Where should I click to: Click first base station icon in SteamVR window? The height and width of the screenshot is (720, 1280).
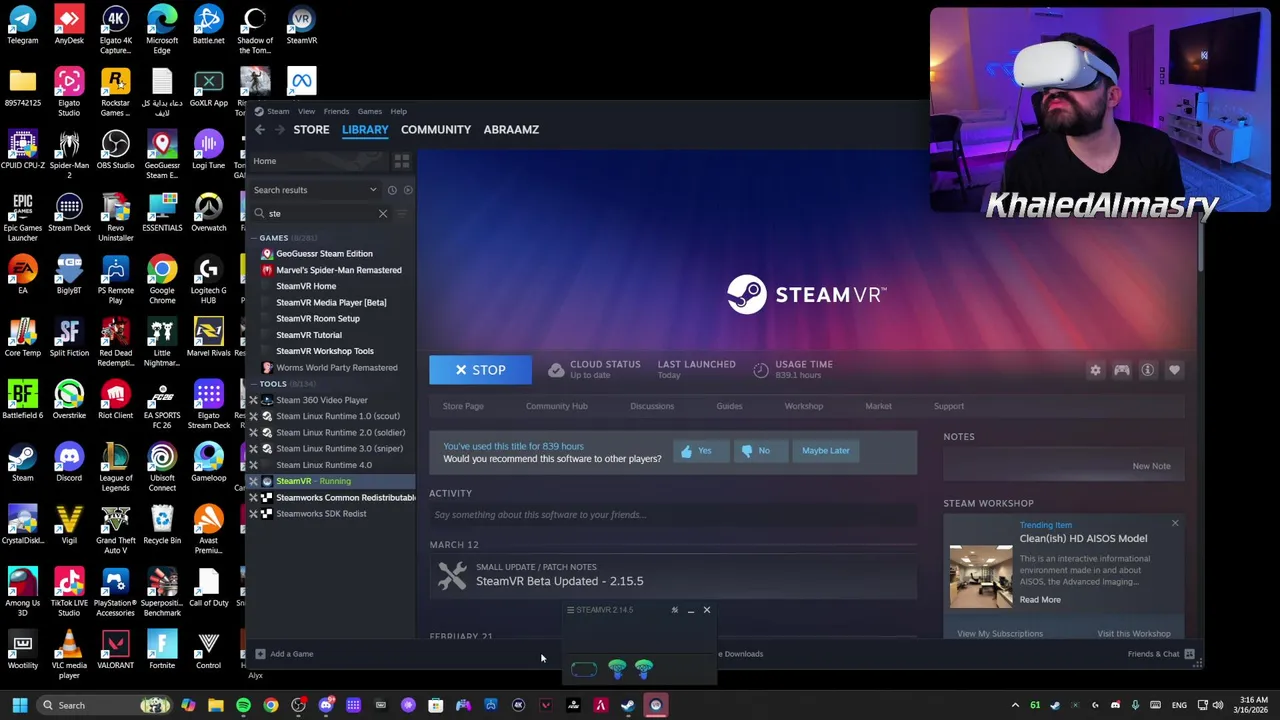[x=617, y=668]
